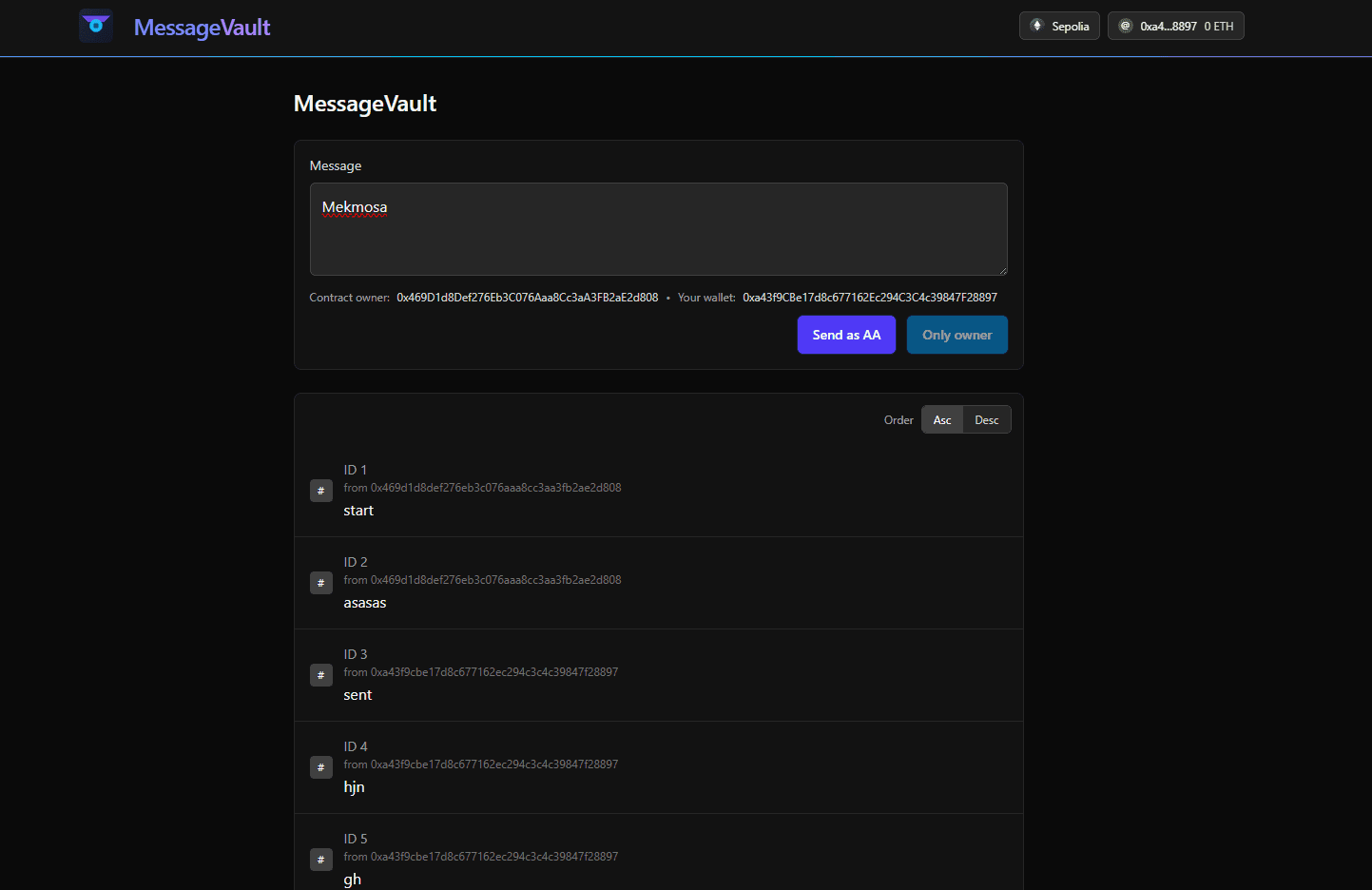Open the Sepolia network selector

pos(1059,26)
